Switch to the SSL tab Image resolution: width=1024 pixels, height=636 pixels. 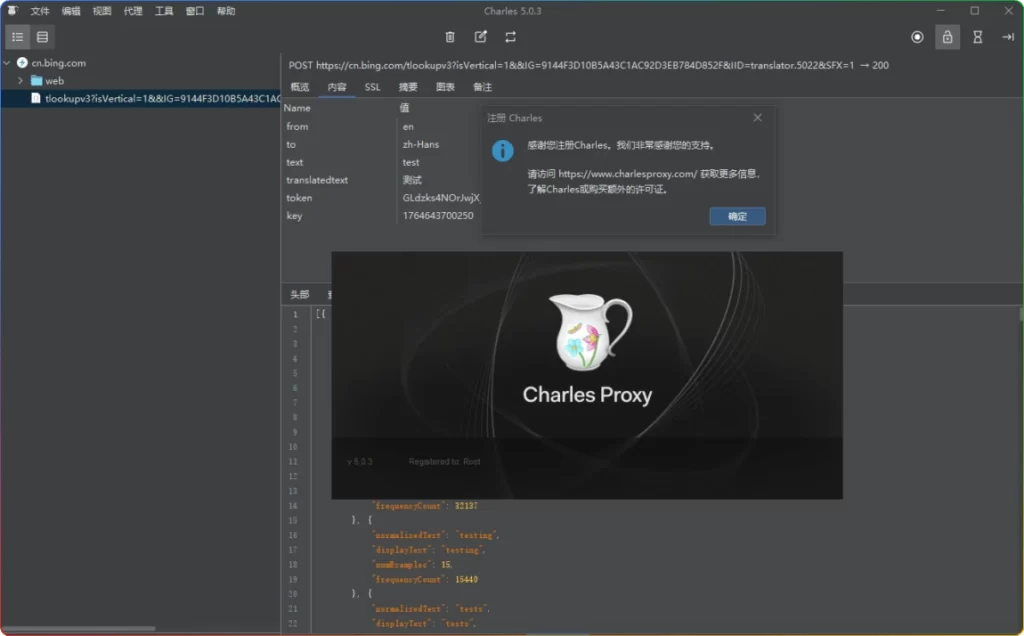click(x=371, y=87)
